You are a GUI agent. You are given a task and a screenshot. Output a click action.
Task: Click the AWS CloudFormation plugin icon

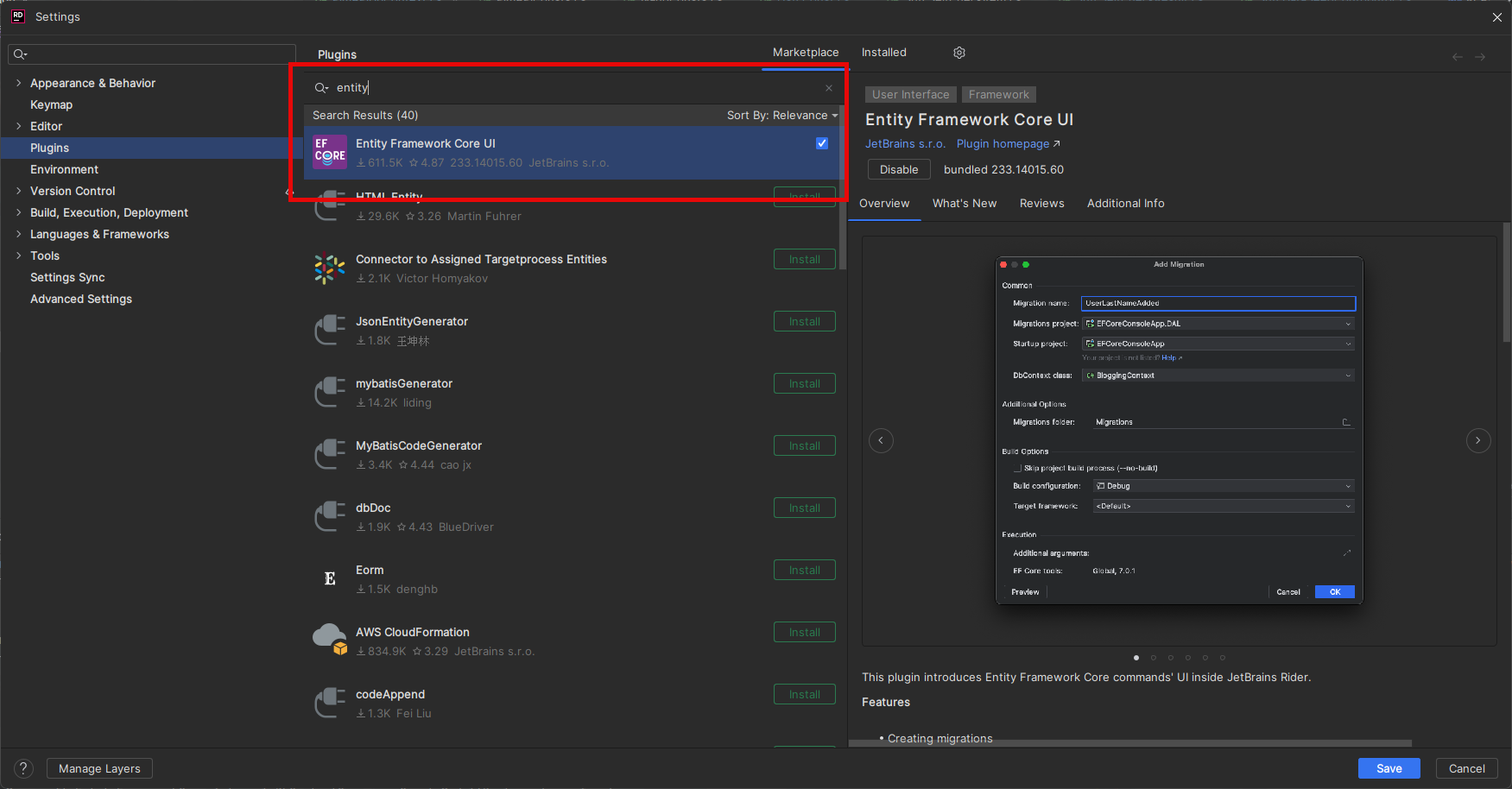tap(329, 641)
